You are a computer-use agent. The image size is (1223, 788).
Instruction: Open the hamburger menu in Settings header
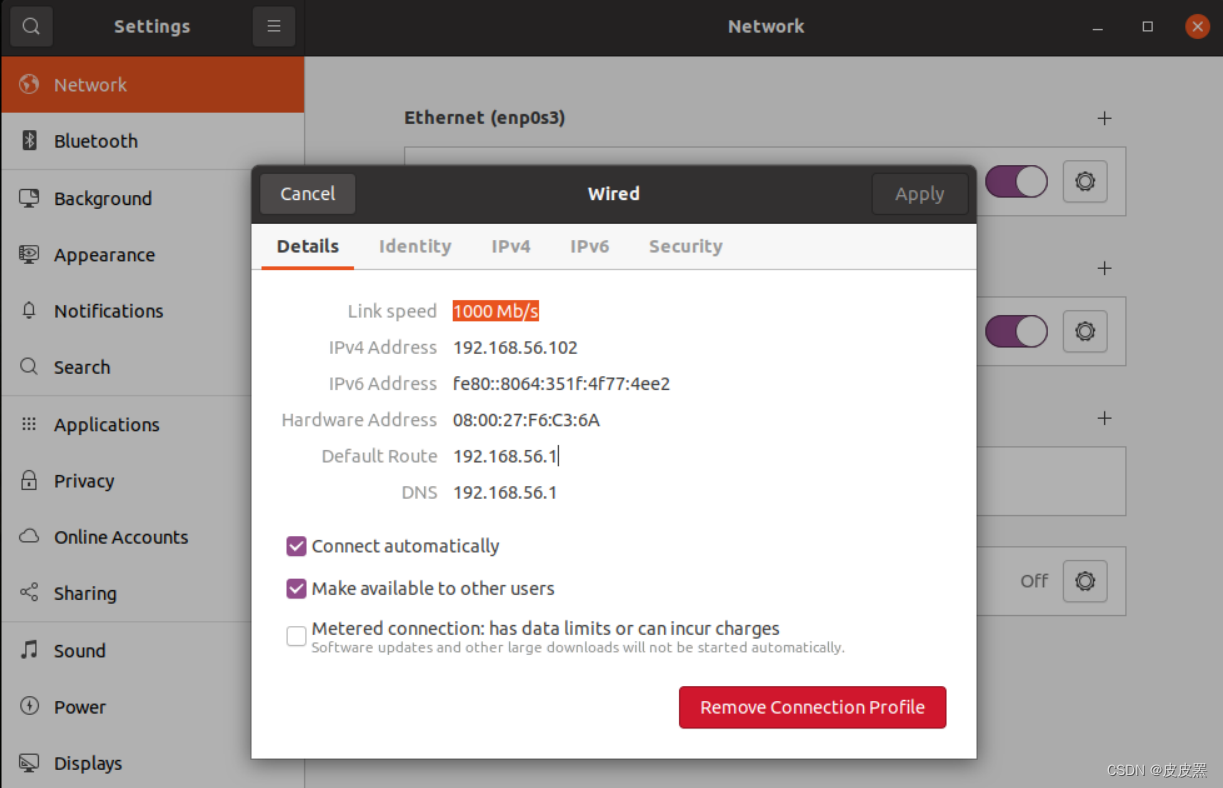tap(274, 26)
